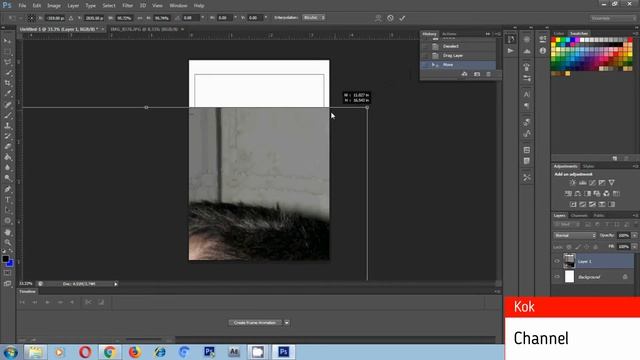
Task: Commit the transform with the checkmark
Action: coord(402,18)
